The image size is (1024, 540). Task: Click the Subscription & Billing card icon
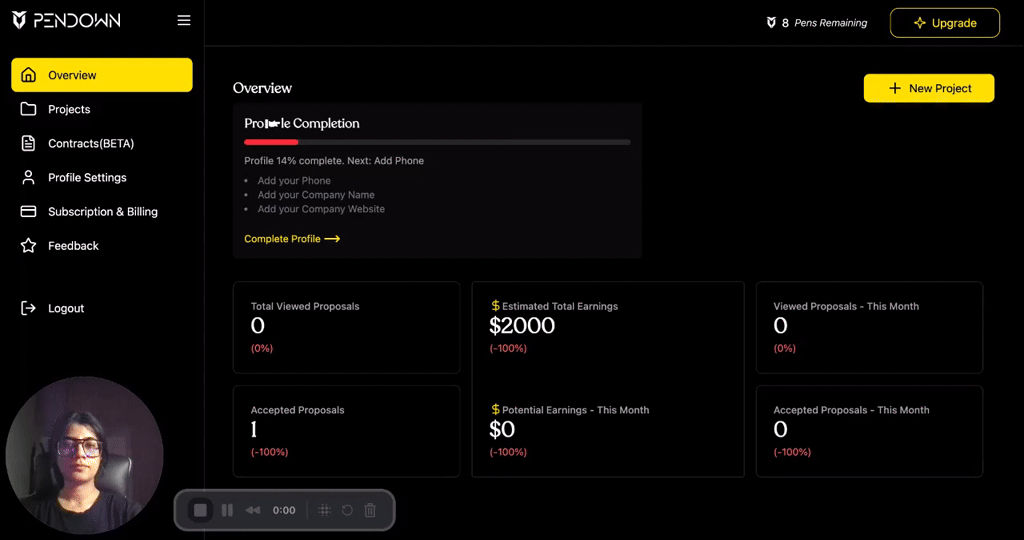tap(29, 211)
